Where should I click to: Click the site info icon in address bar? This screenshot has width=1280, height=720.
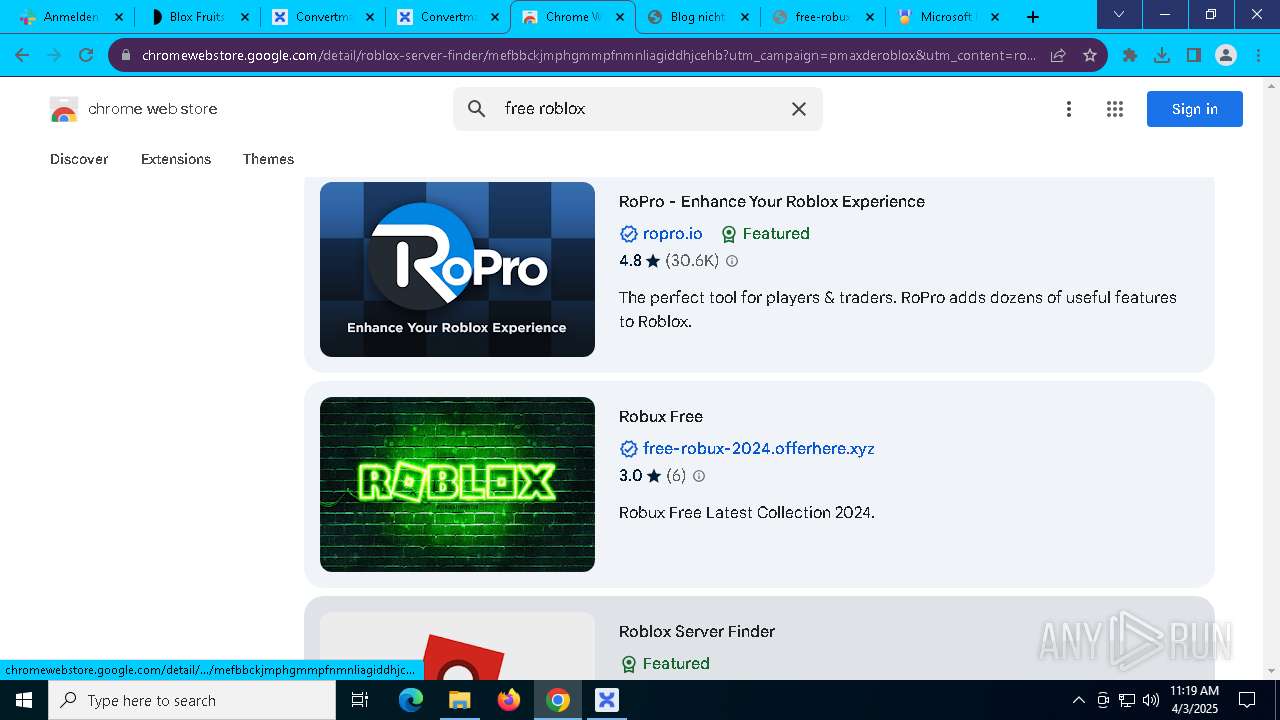pos(125,55)
